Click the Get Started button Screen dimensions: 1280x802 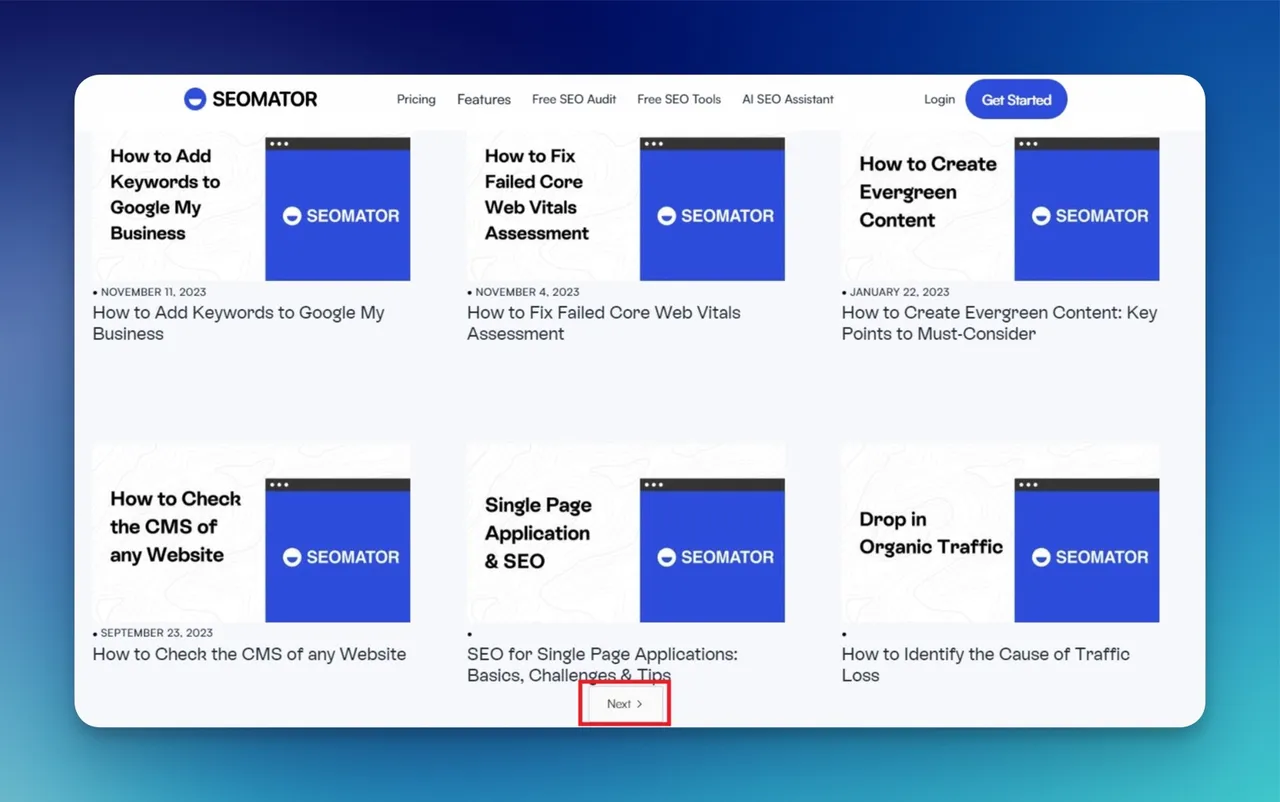(1016, 99)
